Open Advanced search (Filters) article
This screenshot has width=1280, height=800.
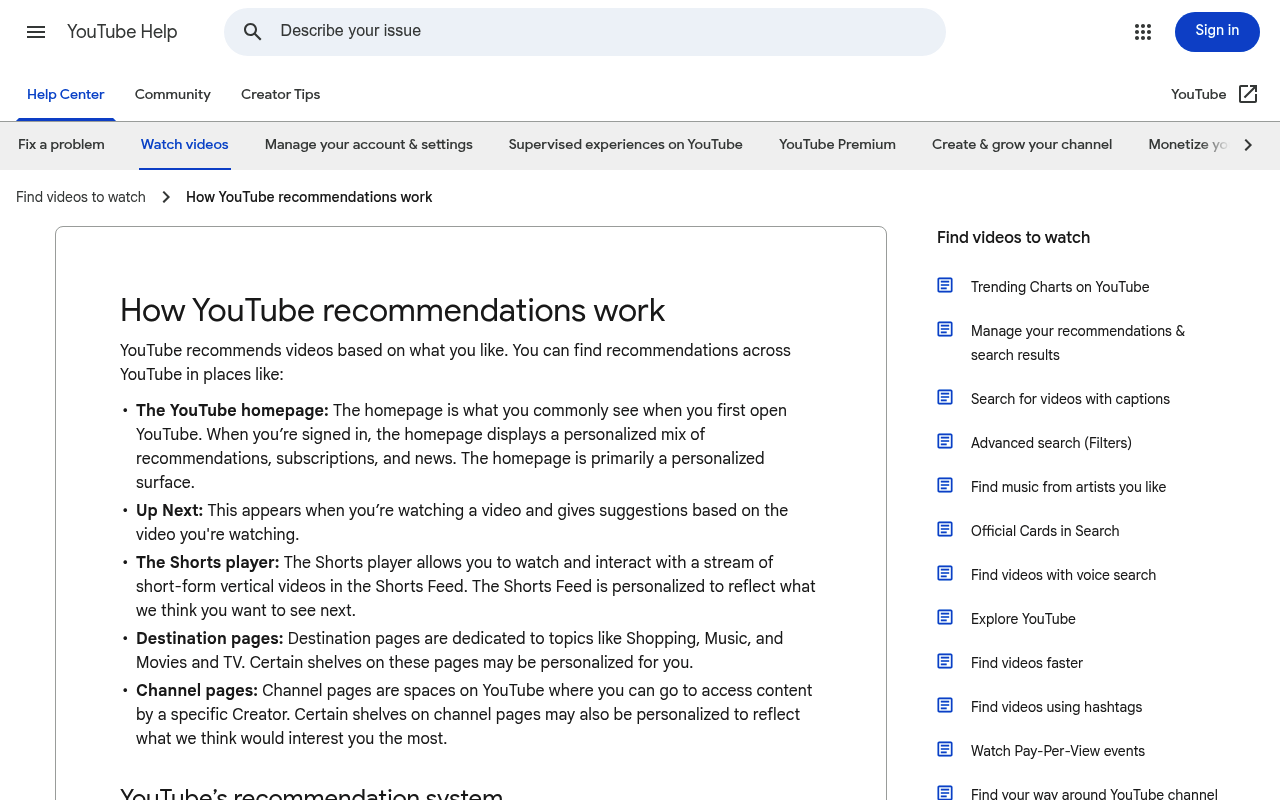(1051, 443)
